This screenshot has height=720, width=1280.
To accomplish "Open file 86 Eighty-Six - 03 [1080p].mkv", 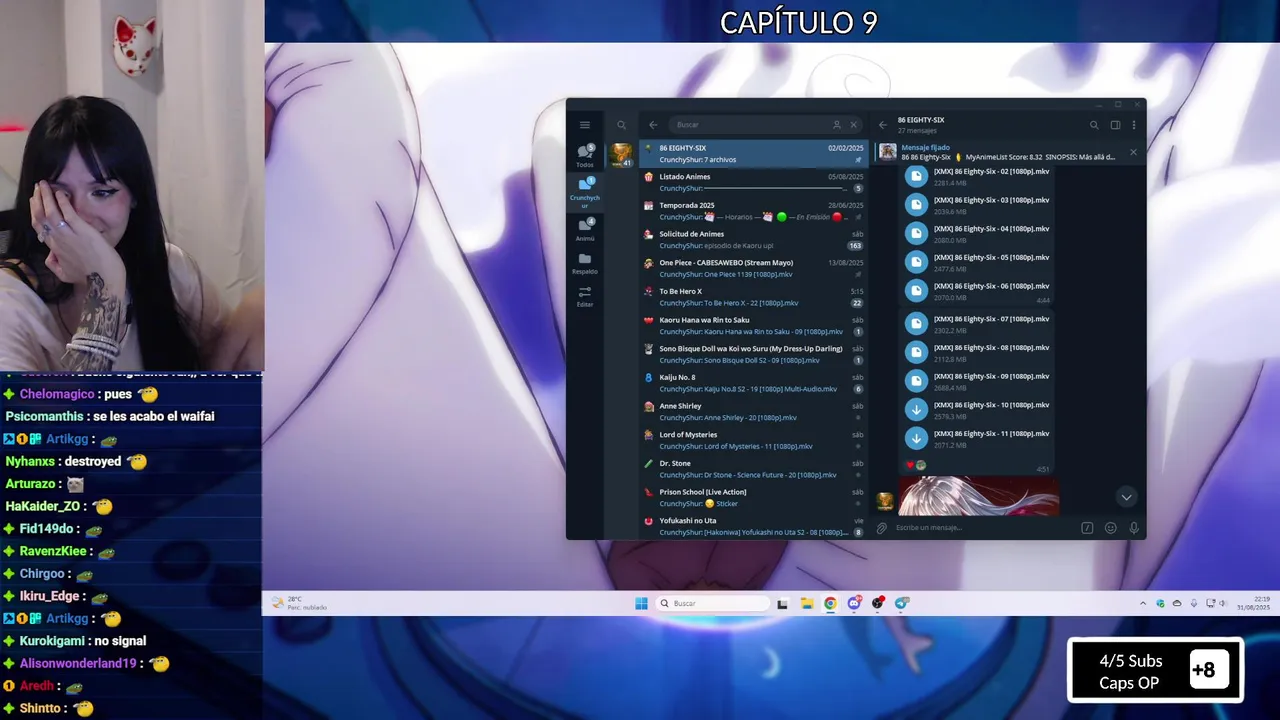I will (x=978, y=205).
